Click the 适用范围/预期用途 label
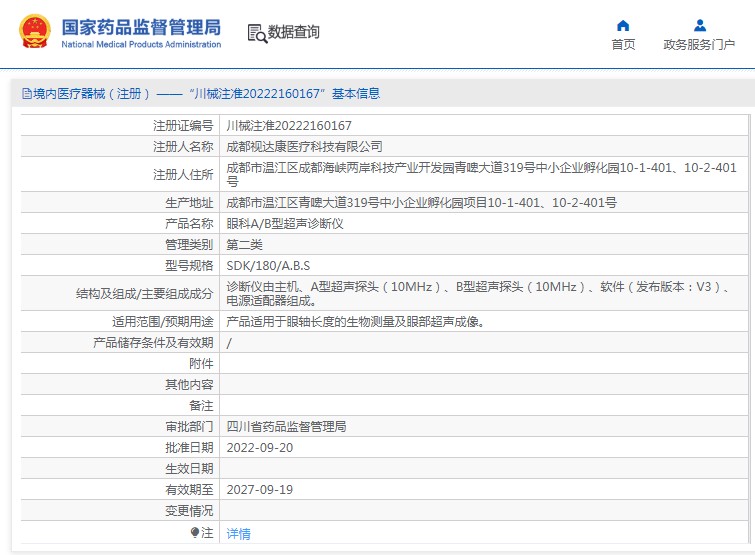The width and height of the screenshot is (755, 555). coord(163,322)
